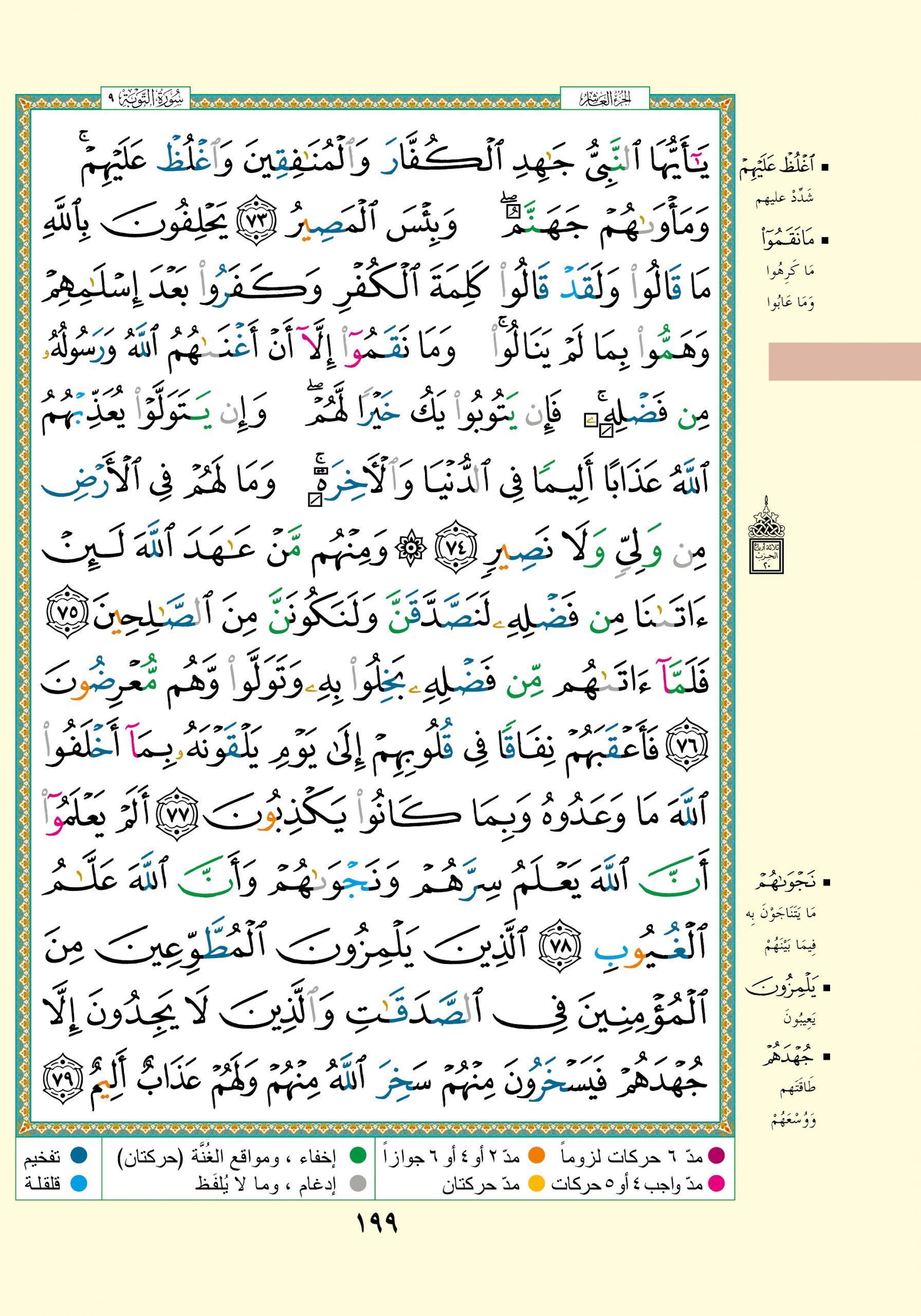Click the light blue Qalqalah legend dot
Viewport: 921px width, 1316px height.
(79, 1183)
